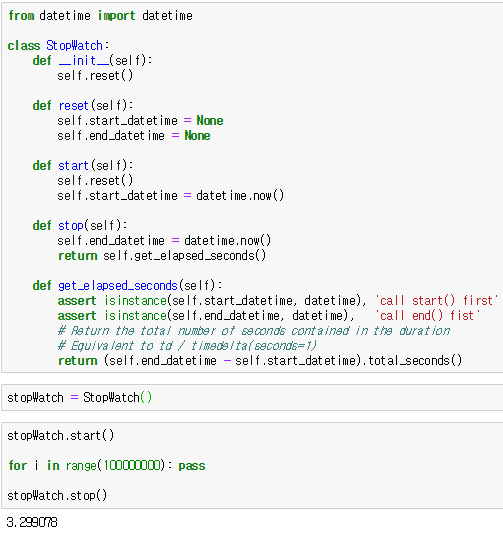Click the 'def __init__(self):' line
The image size is (503, 535).
click(92, 61)
